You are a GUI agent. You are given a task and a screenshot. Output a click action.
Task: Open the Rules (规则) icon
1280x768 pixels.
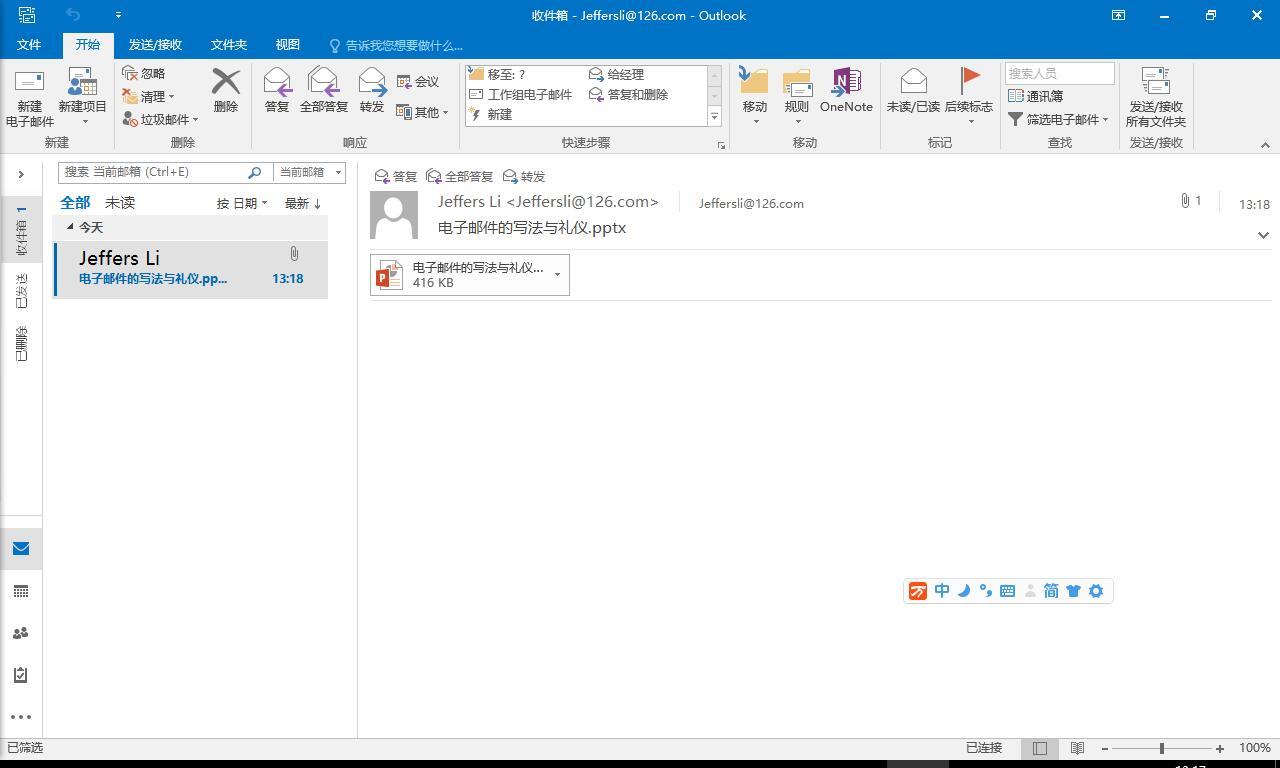(797, 82)
